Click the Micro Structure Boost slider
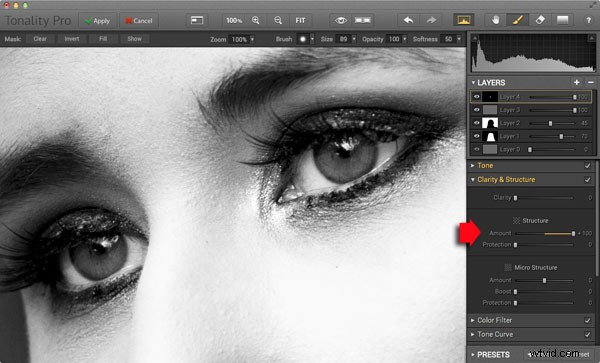Image resolution: width=600 pixels, height=363 pixels. coord(544,291)
